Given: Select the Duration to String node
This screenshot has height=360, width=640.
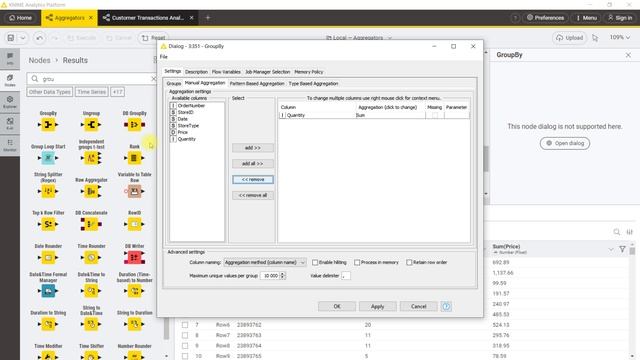Looking at the screenshot, I should click(x=48, y=324).
